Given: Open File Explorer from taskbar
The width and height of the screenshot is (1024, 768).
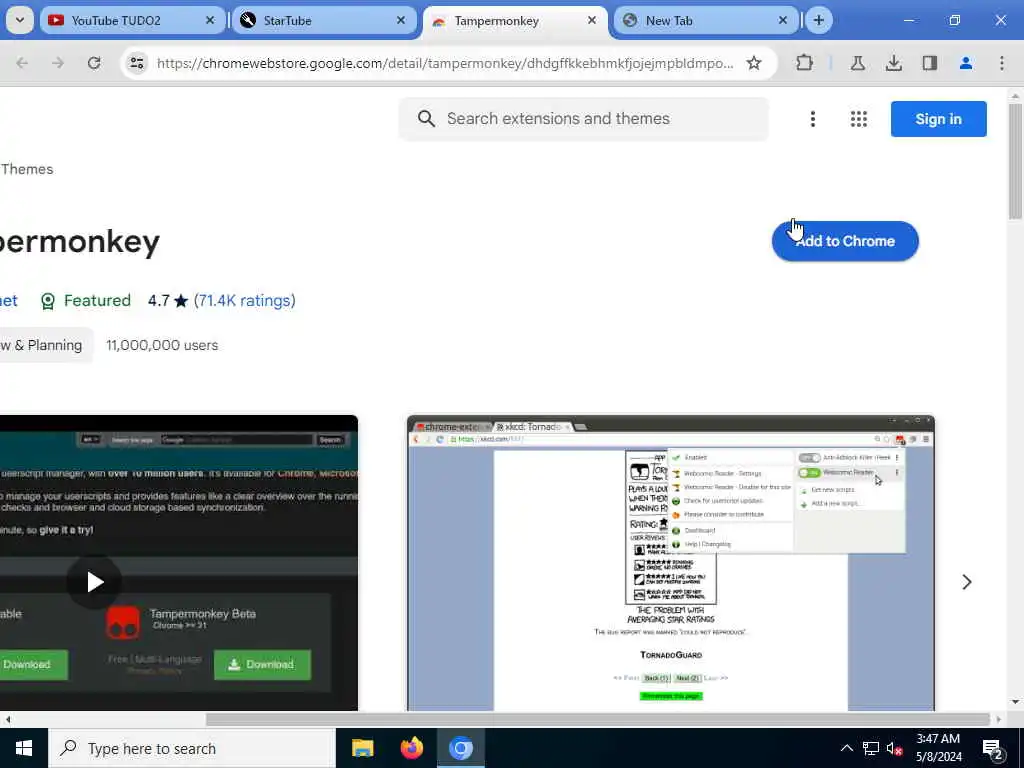Looking at the screenshot, I should (362, 748).
